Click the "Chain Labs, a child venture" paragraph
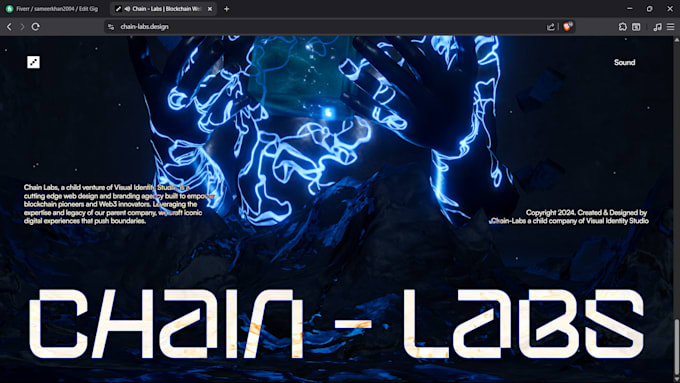Image resolution: width=680 pixels, height=383 pixels. tap(119, 204)
